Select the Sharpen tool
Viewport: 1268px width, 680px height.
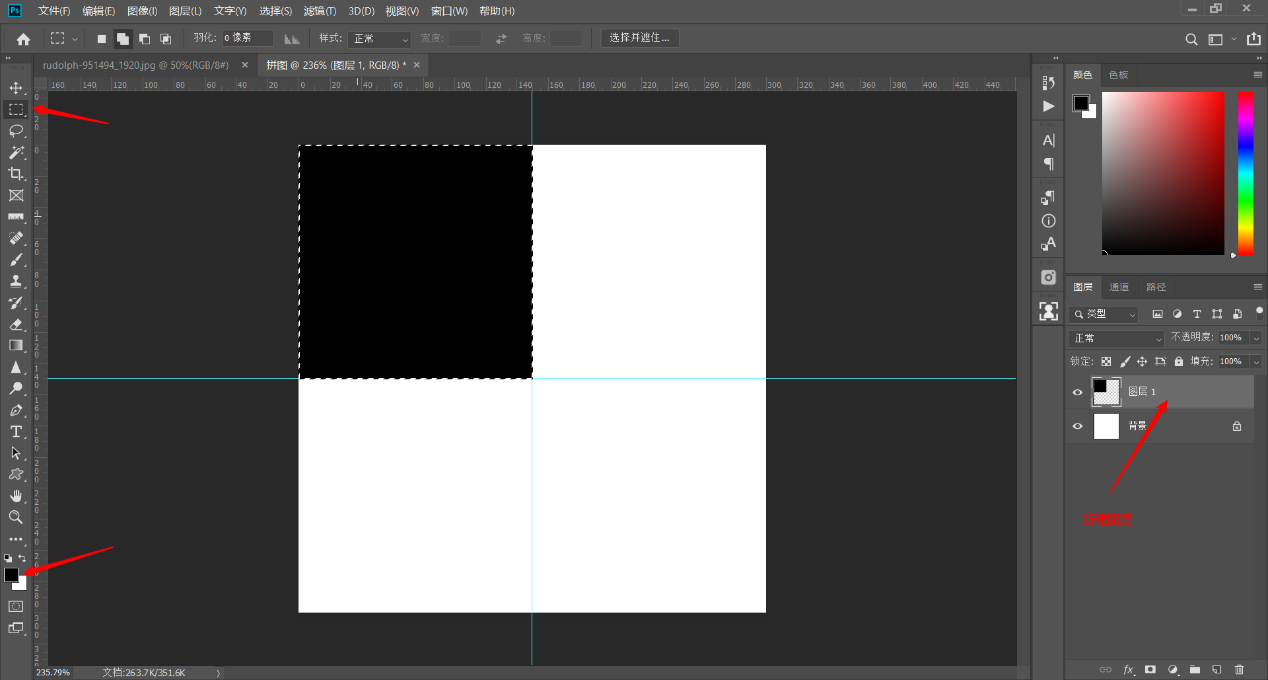16,367
